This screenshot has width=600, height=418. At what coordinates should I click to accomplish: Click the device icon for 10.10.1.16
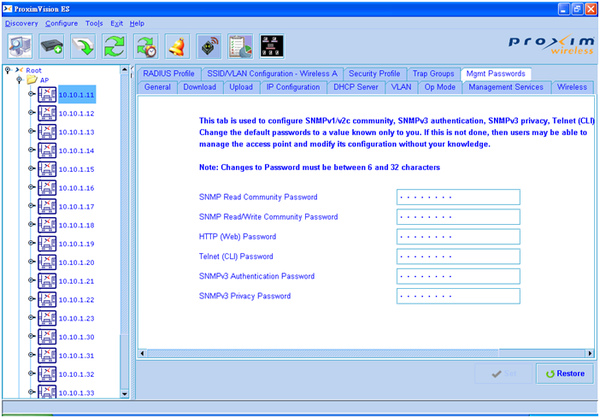tap(47, 188)
